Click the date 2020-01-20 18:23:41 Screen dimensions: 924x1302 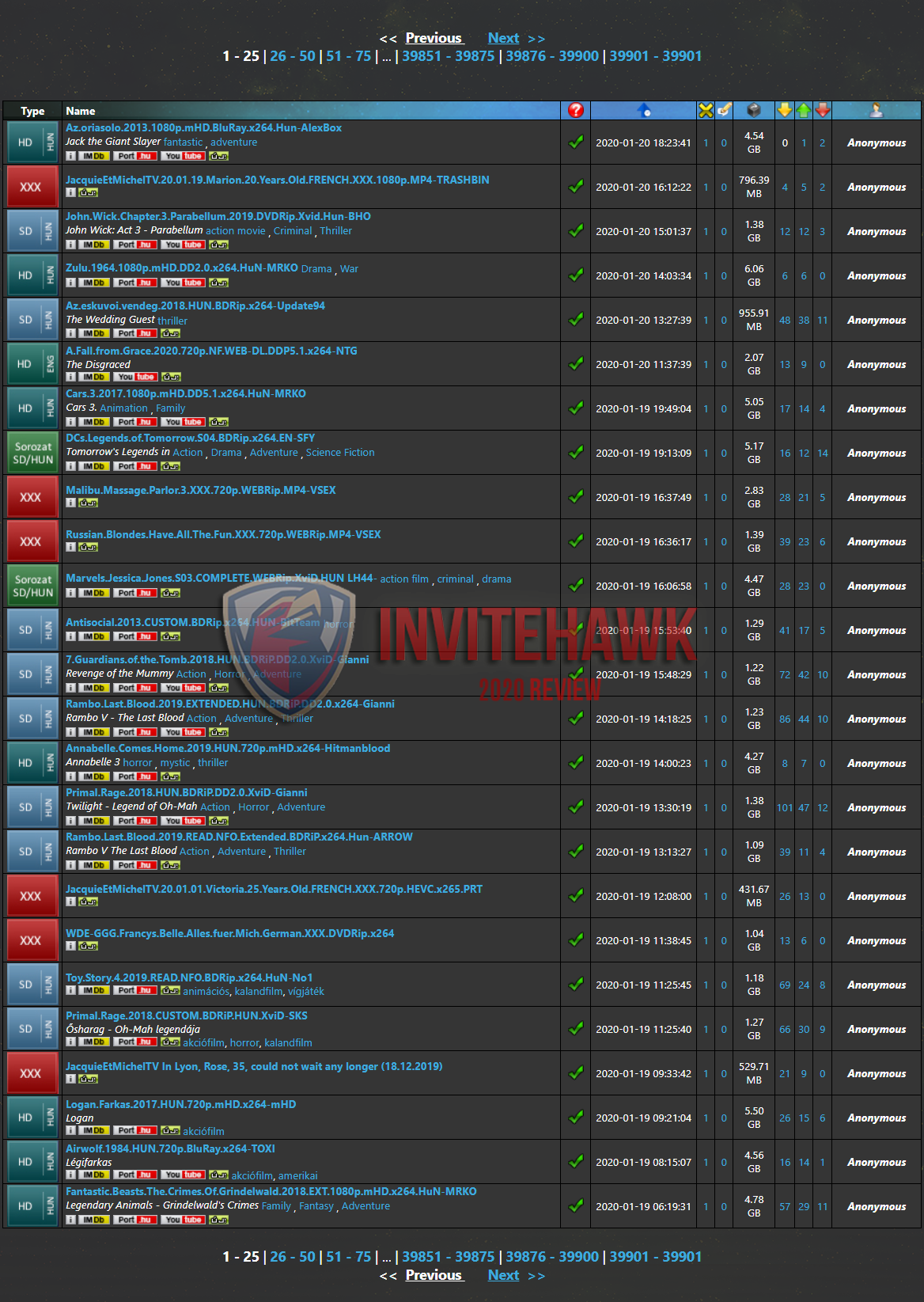(x=643, y=143)
